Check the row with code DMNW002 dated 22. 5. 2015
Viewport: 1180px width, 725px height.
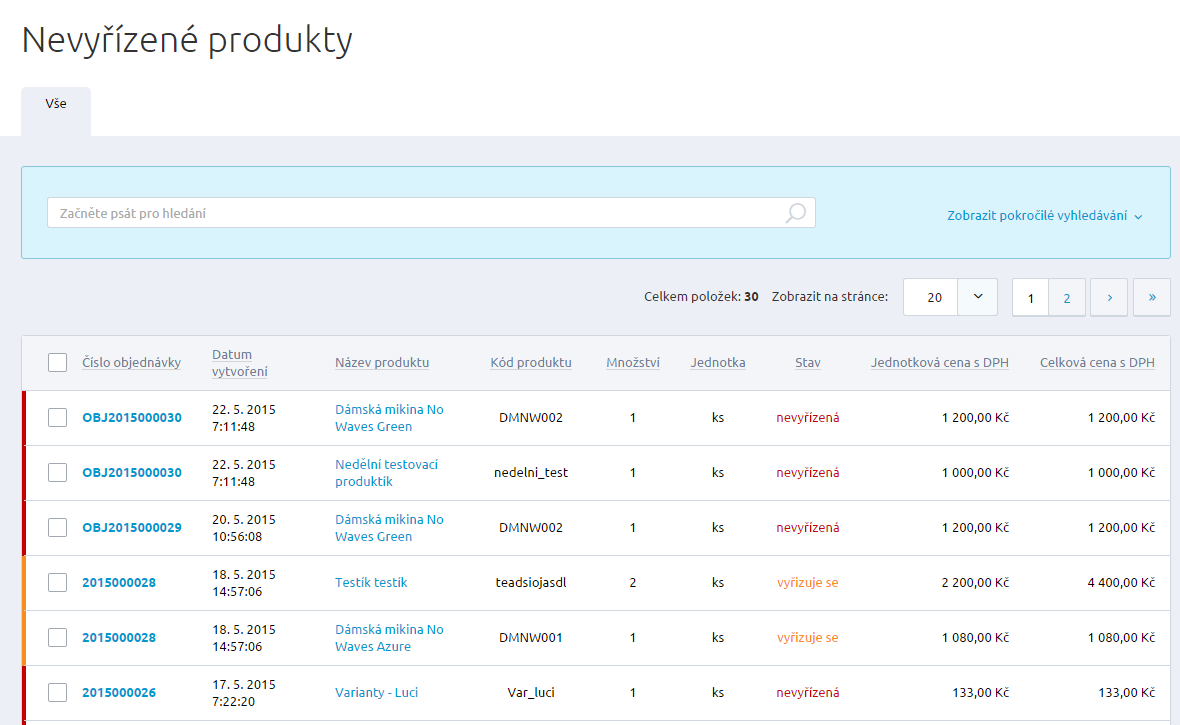(57, 417)
